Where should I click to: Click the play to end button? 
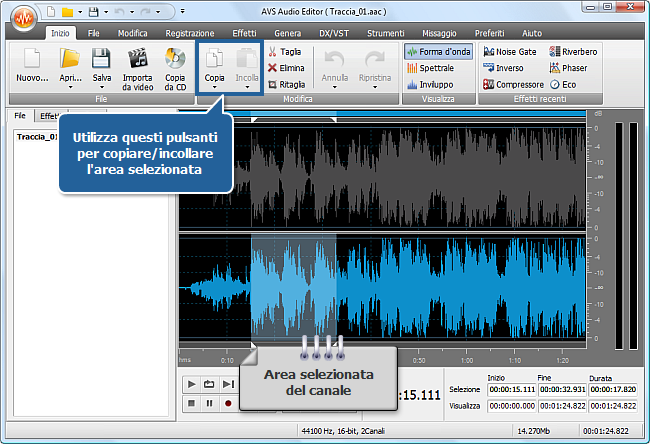(228, 384)
